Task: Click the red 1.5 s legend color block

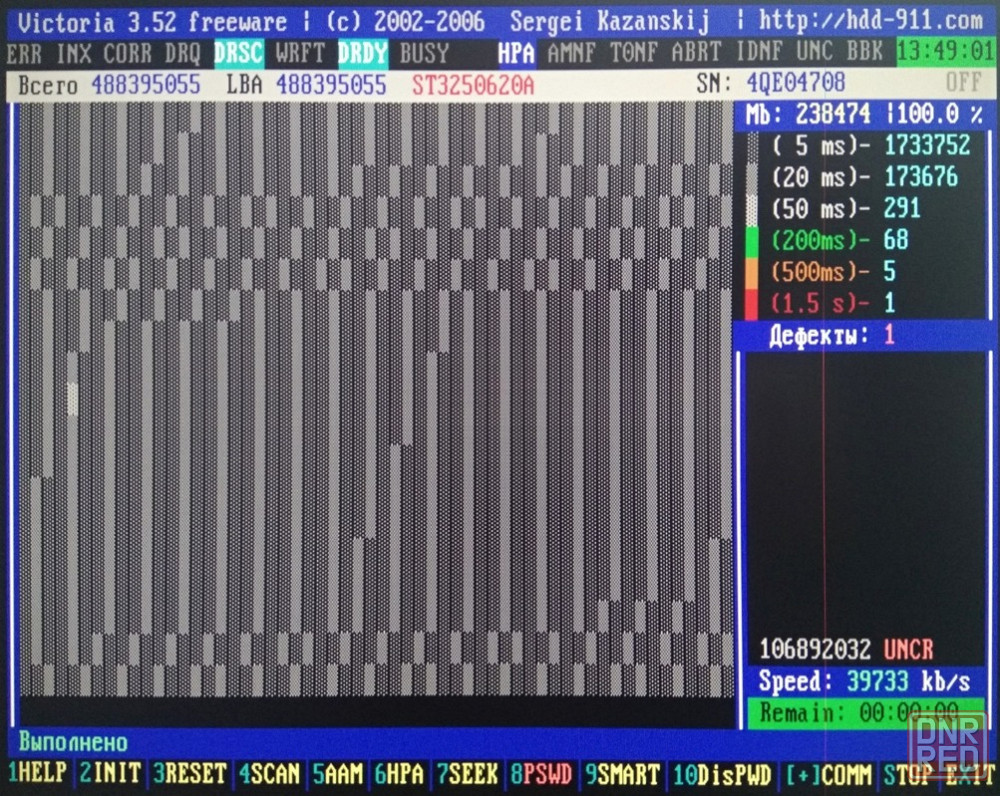Action: [x=752, y=304]
